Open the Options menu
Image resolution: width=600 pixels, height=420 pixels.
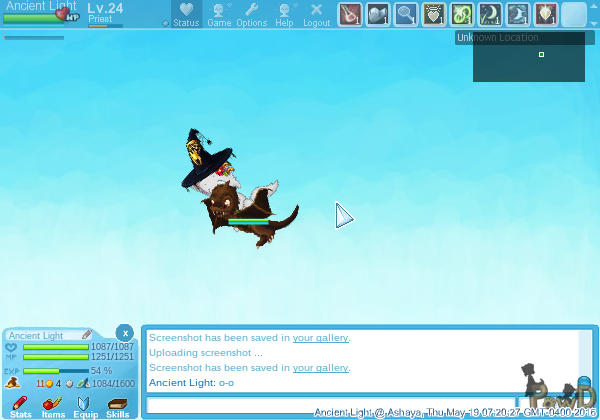pyautogui.click(x=251, y=14)
